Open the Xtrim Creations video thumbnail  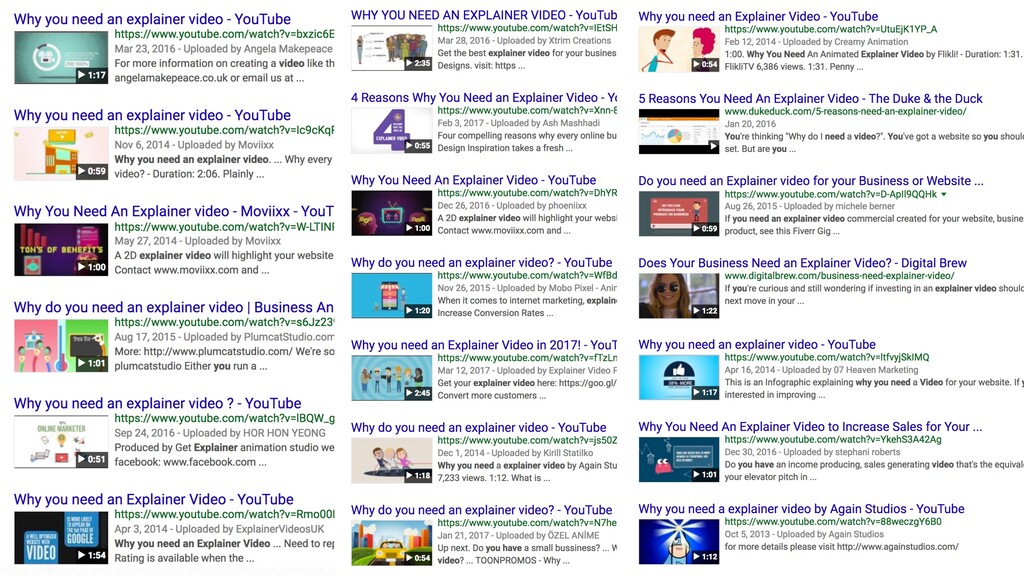(392, 48)
